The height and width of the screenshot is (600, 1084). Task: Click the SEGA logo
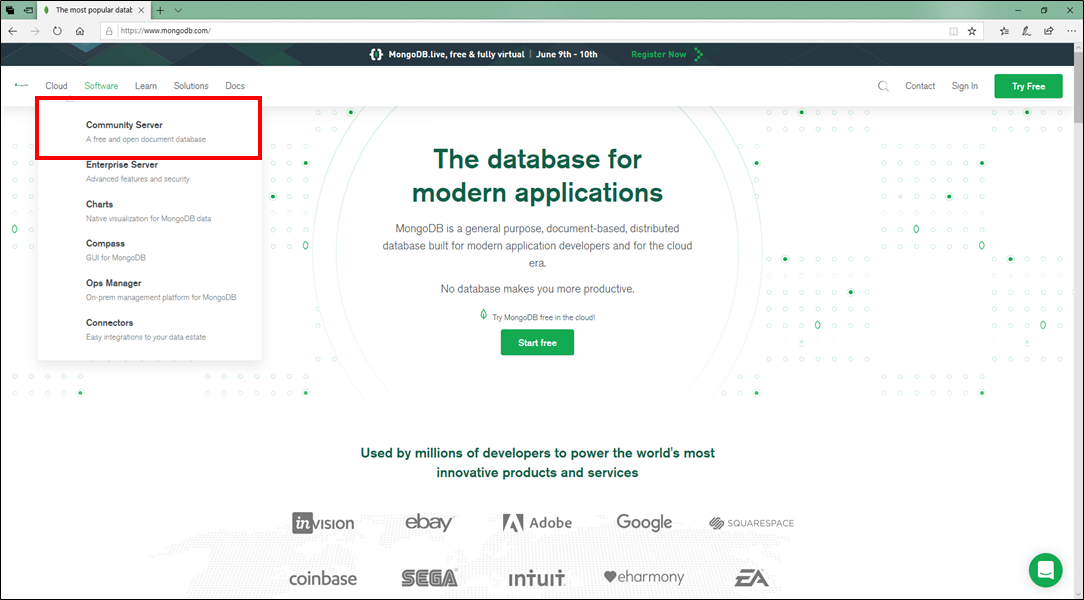click(x=429, y=578)
